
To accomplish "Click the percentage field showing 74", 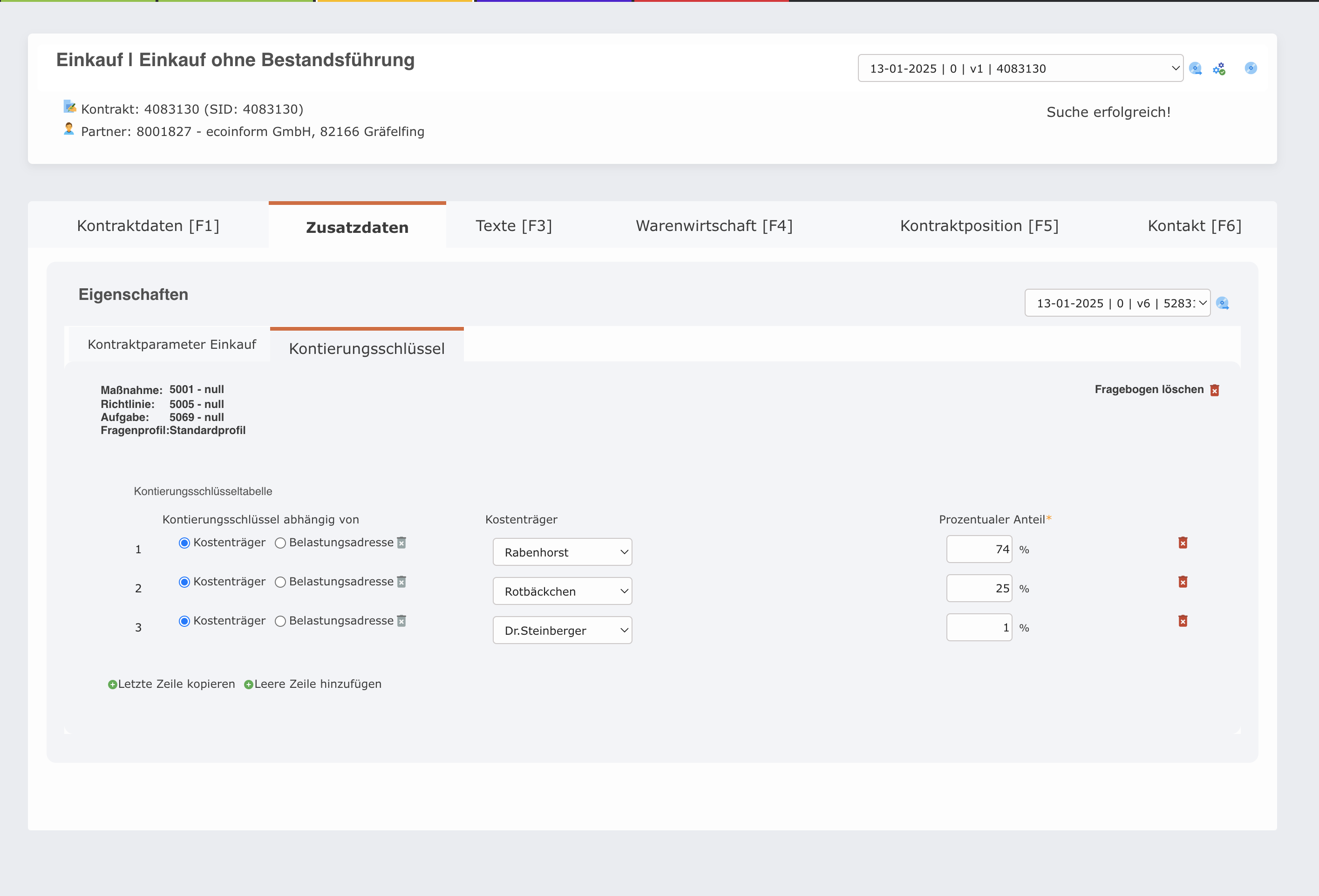I will [x=979, y=549].
